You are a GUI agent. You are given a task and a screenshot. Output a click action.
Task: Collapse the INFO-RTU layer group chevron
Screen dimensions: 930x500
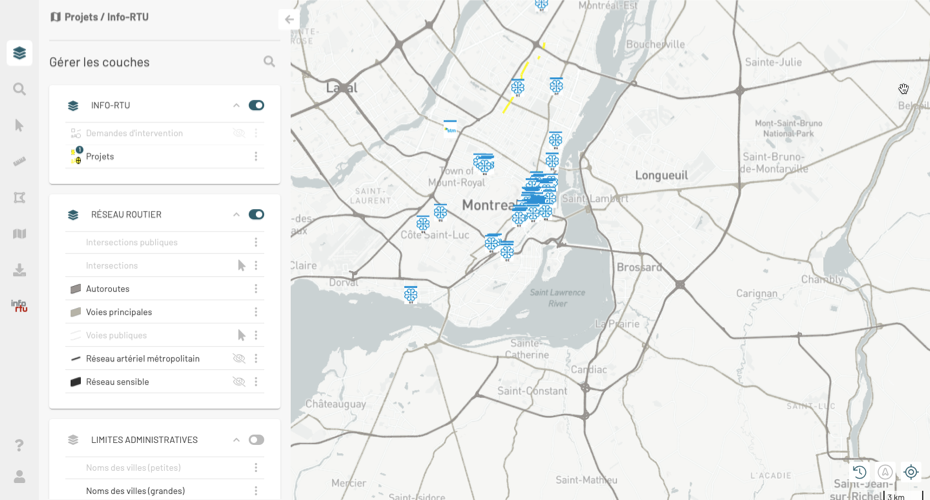pos(237,105)
